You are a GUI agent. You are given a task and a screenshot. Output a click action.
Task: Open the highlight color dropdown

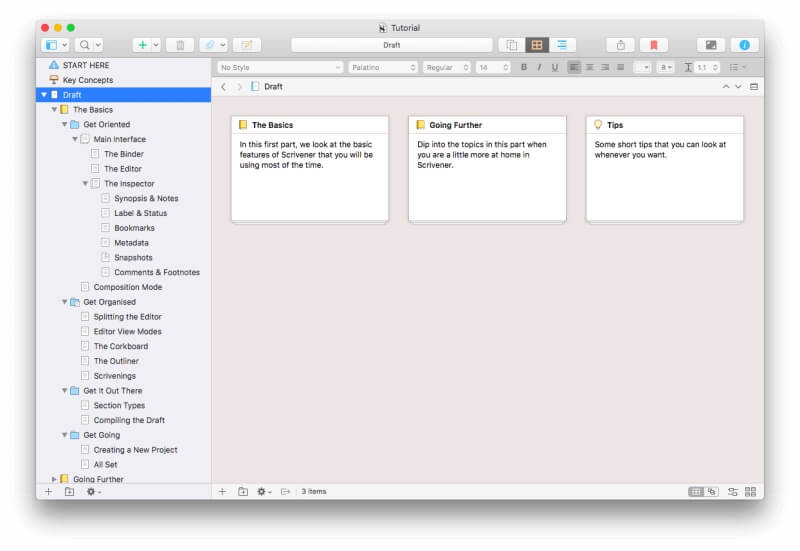point(665,67)
